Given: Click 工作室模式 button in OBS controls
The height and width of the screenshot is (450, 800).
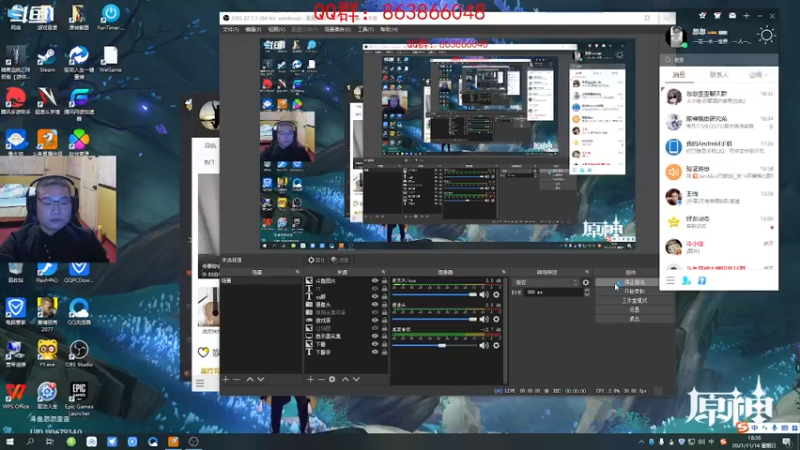Looking at the screenshot, I should click(x=634, y=301).
